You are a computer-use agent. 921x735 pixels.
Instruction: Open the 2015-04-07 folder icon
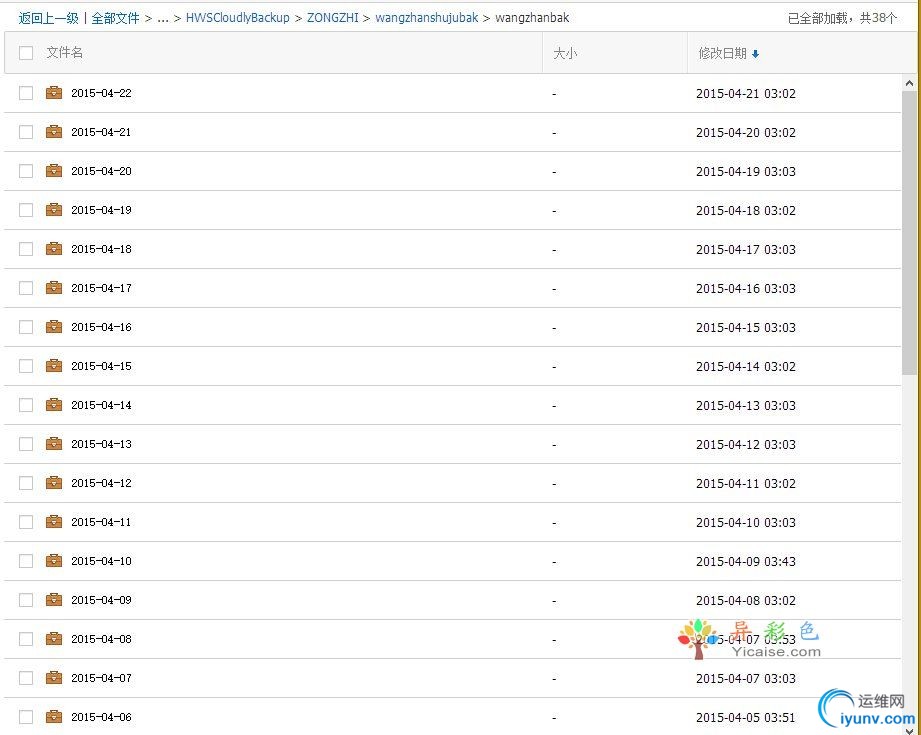click(x=54, y=677)
